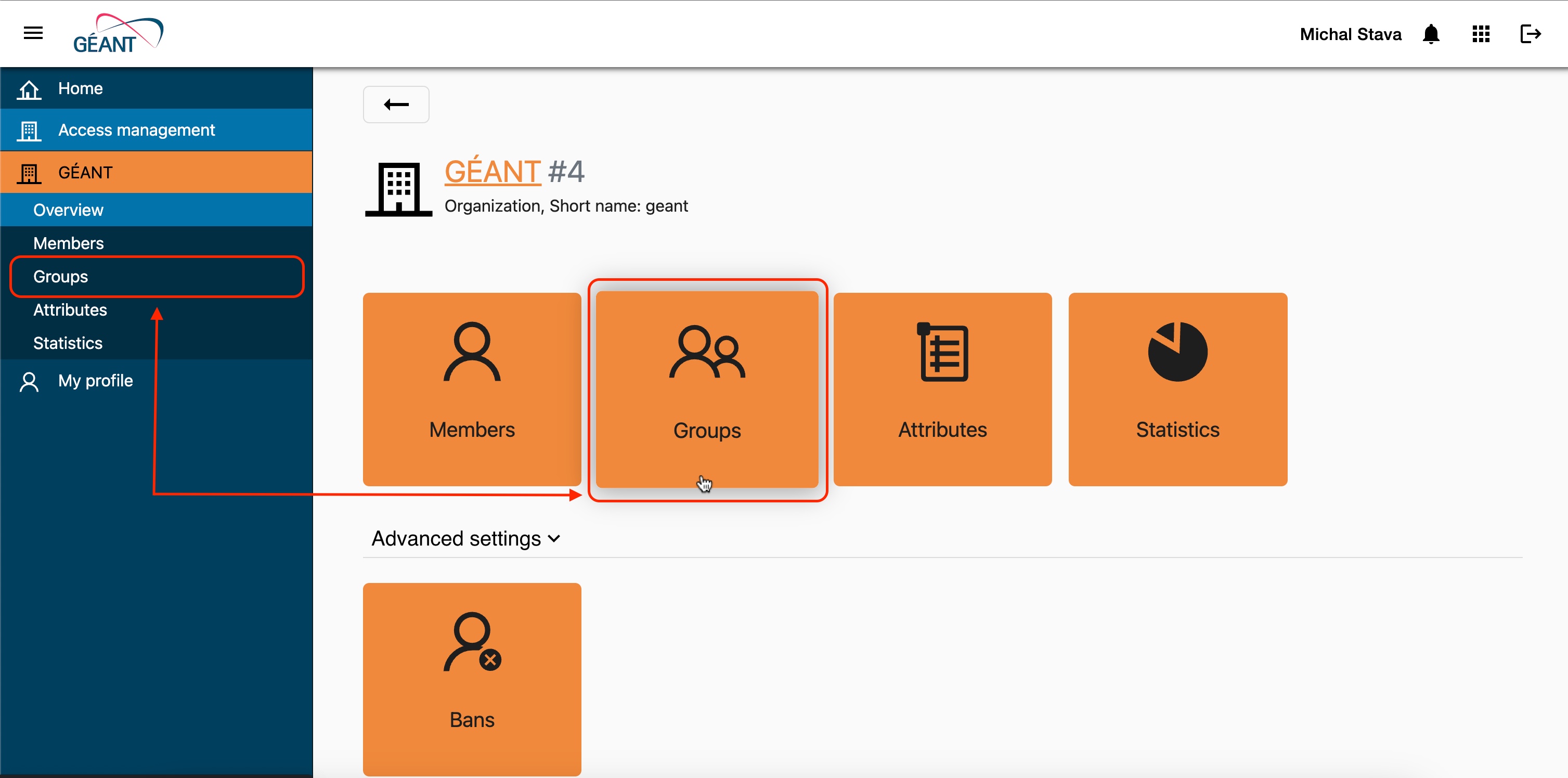
Task: Select Home in the sidebar
Action: tap(157, 89)
